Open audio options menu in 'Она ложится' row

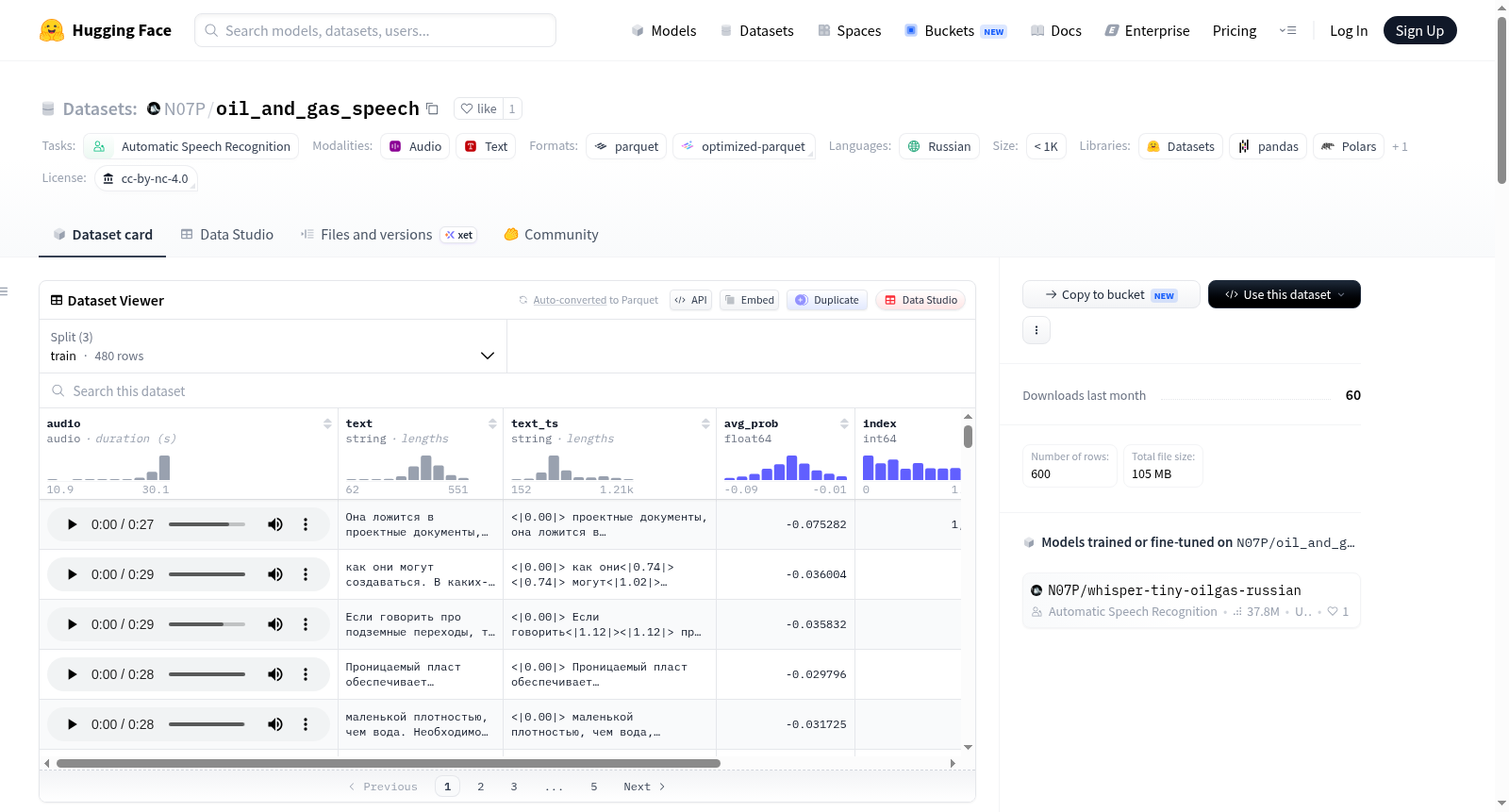pyautogui.click(x=306, y=524)
